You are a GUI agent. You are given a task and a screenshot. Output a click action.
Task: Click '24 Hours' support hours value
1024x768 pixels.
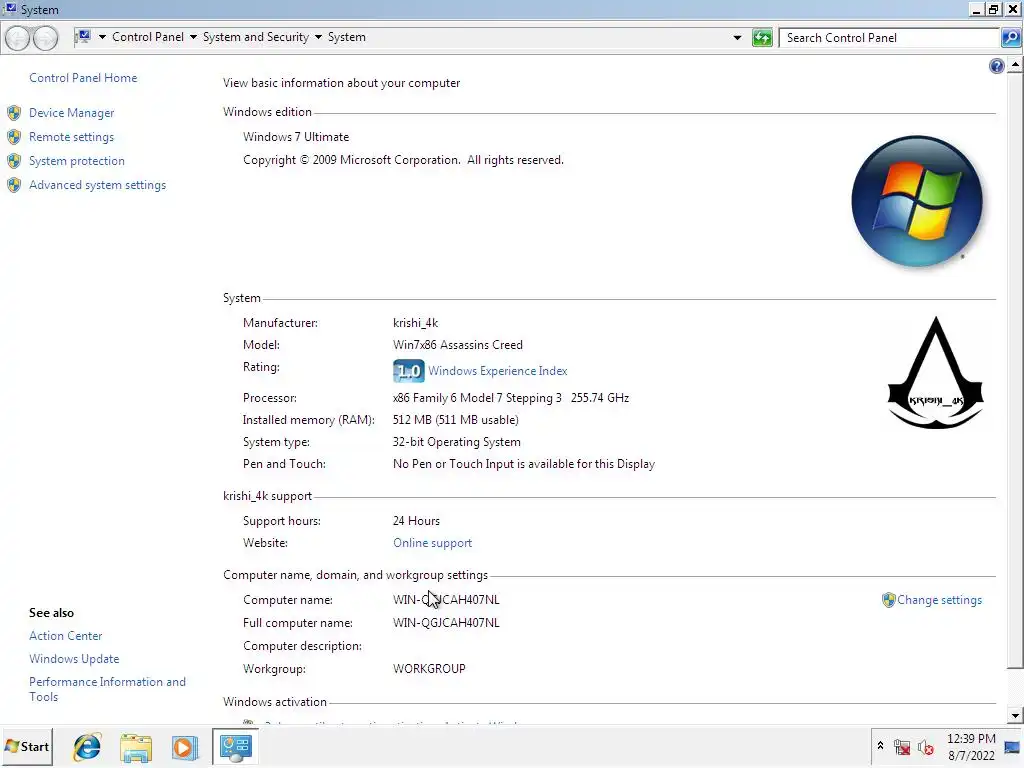[x=416, y=521]
